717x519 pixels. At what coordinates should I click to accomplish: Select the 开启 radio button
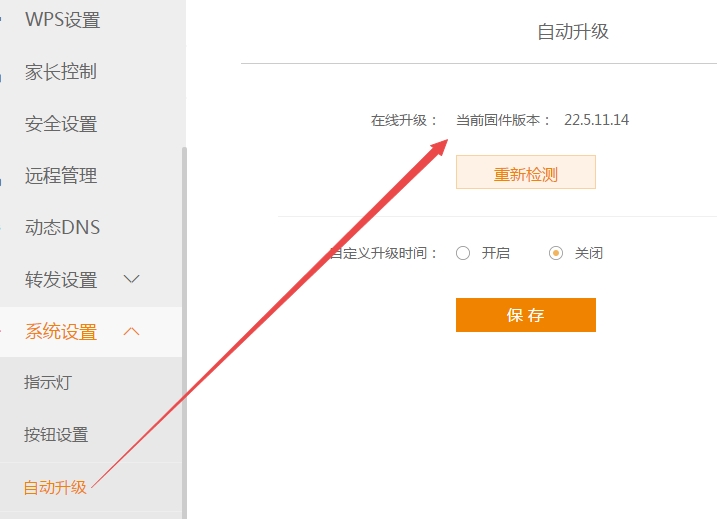point(463,253)
